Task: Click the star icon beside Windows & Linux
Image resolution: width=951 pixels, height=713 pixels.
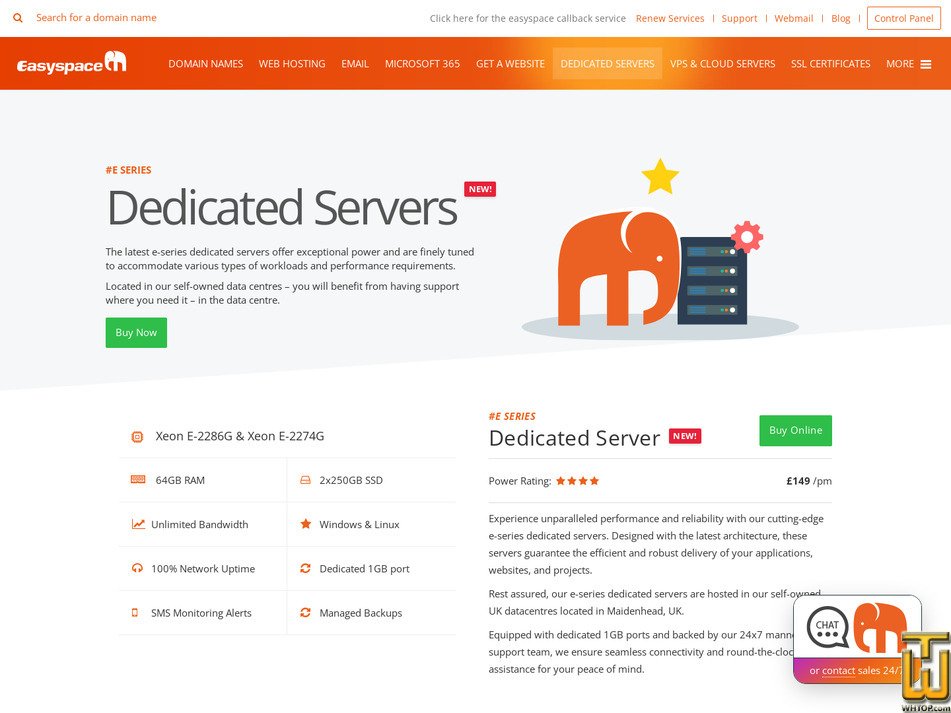Action: coord(306,523)
